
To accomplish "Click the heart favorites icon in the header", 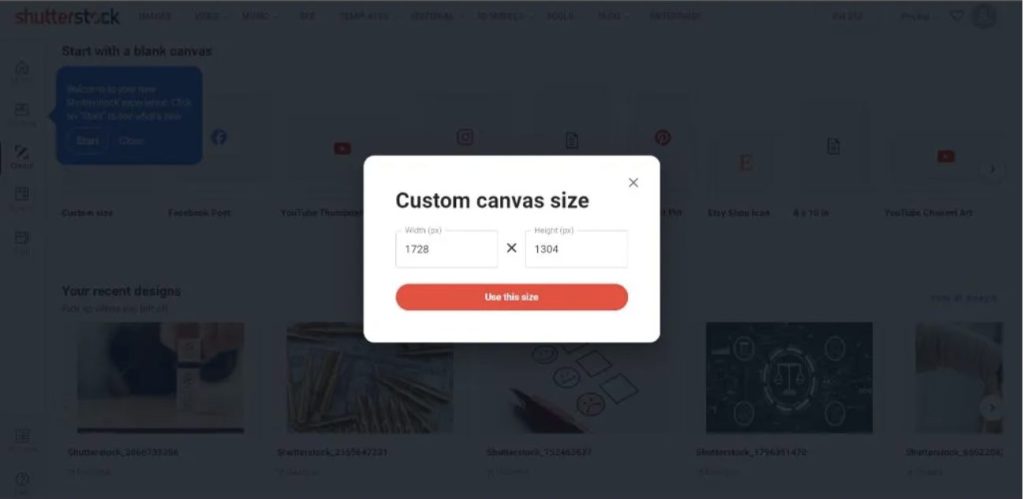I will pyautogui.click(x=956, y=16).
